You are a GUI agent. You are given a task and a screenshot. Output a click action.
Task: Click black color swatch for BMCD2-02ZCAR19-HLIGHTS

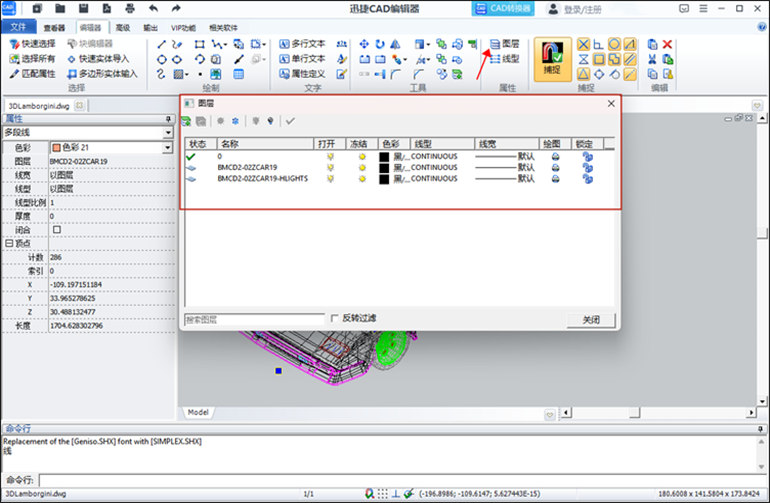click(x=384, y=179)
